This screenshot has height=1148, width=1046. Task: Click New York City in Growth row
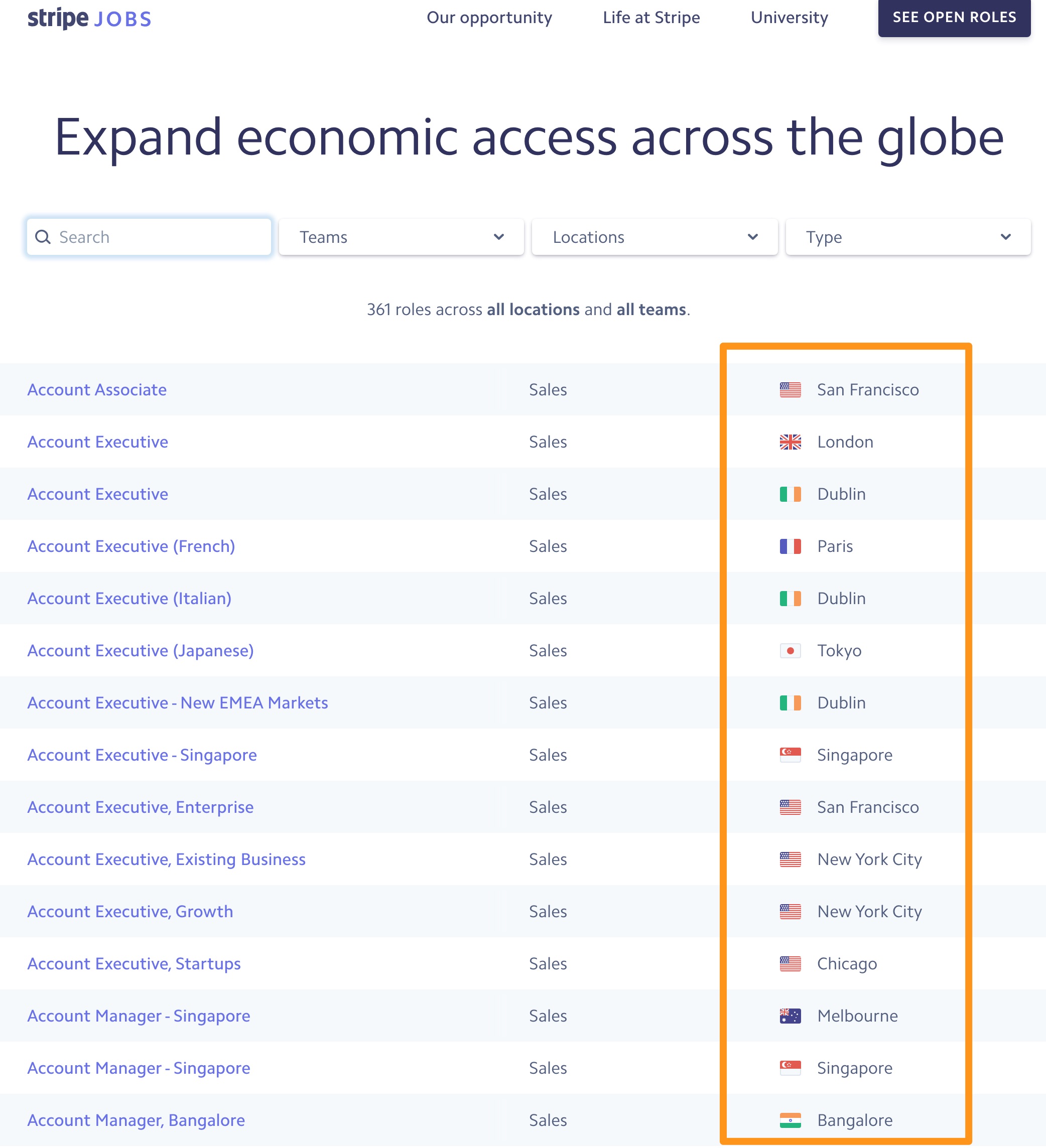[x=869, y=912]
